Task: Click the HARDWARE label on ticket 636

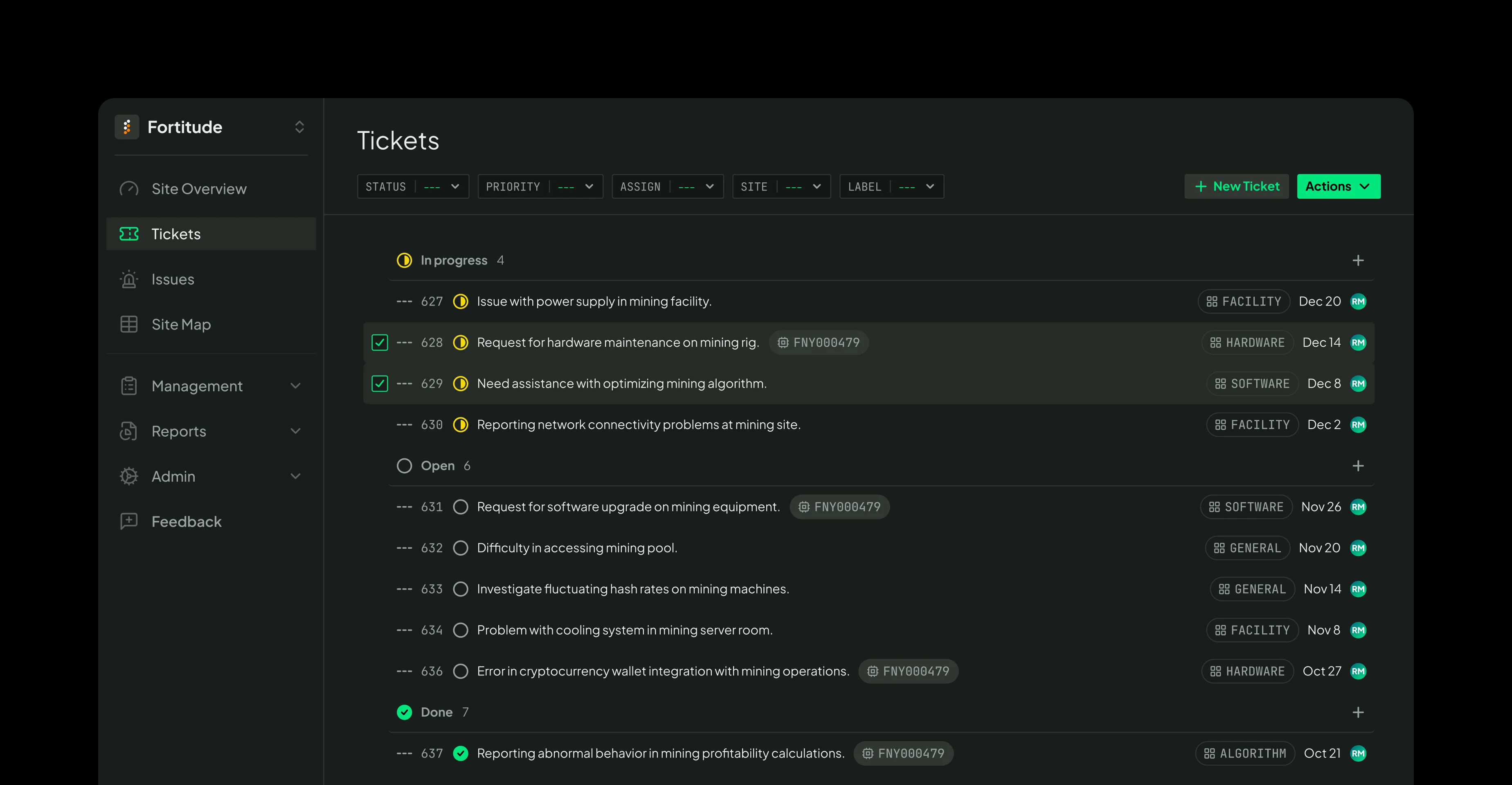Action: point(1247,671)
